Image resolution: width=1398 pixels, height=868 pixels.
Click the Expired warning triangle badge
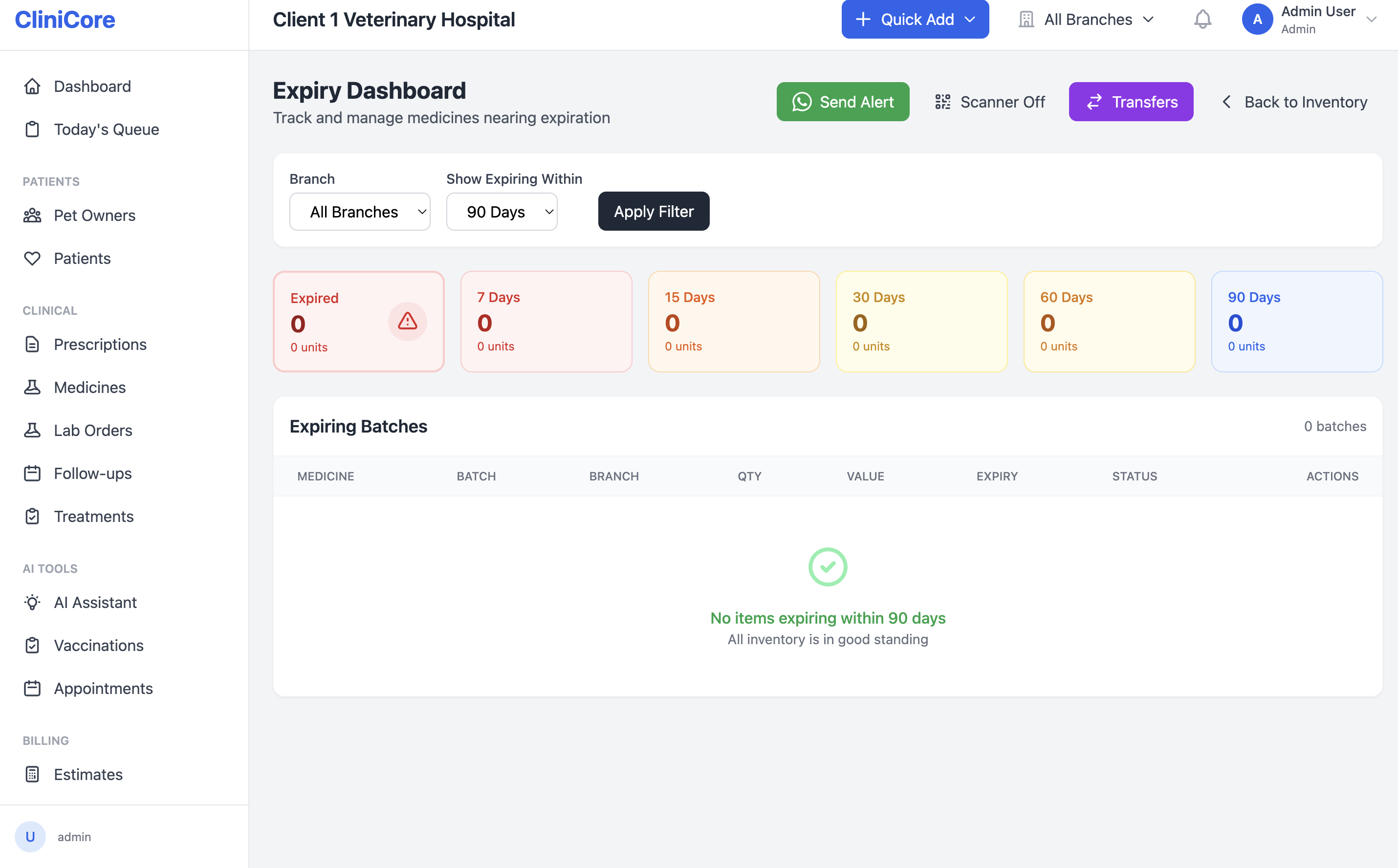[x=408, y=322]
